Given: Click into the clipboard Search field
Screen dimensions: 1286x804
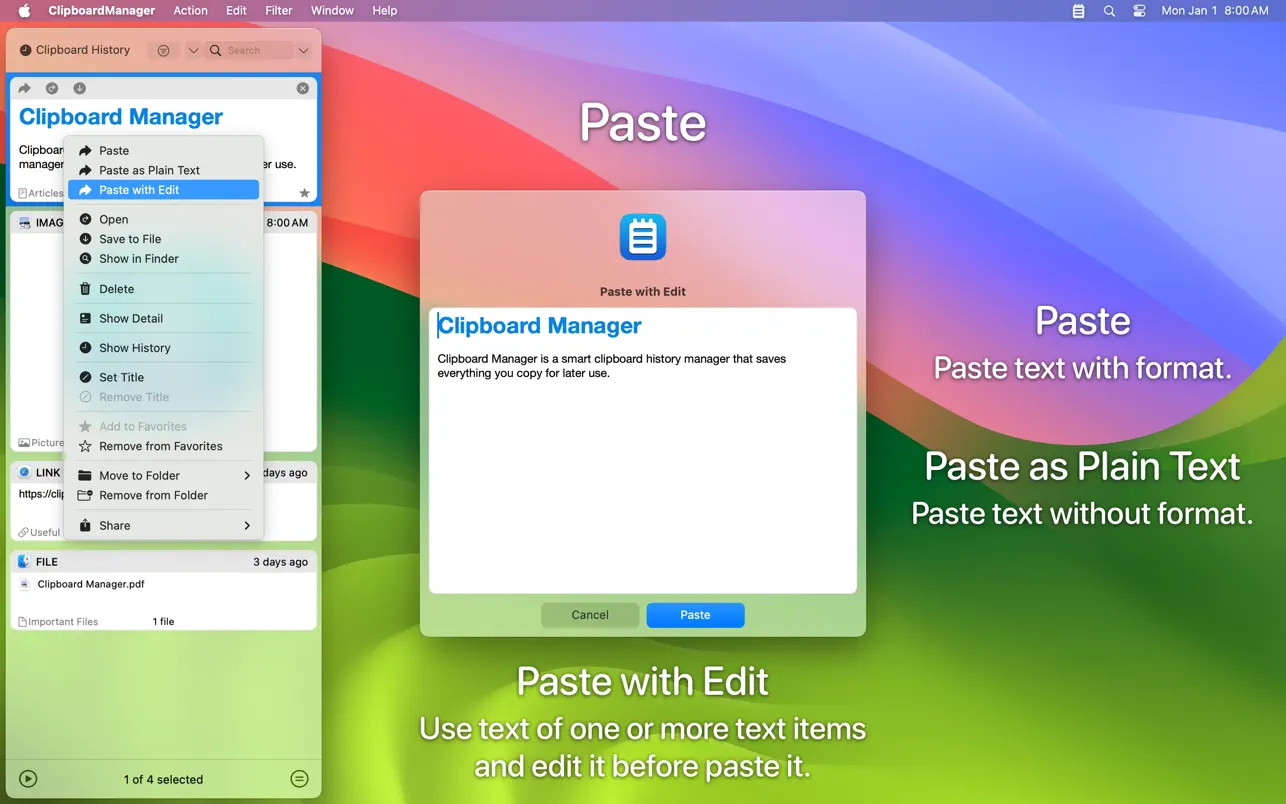Looking at the screenshot, I should pyautogui.click(x=256, y=50).
